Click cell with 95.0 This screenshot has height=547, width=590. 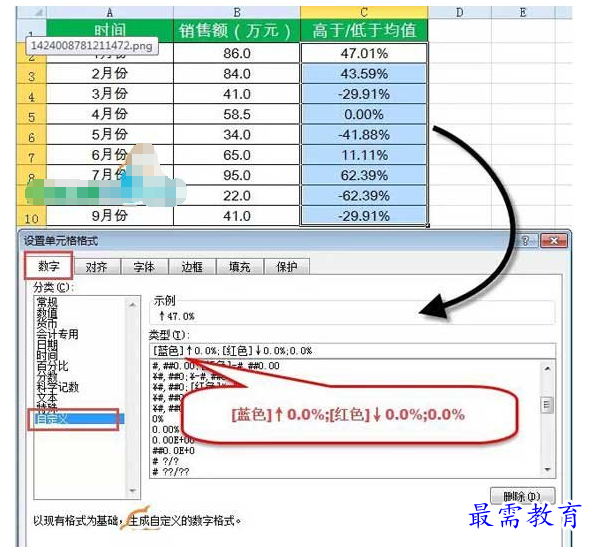237,175
